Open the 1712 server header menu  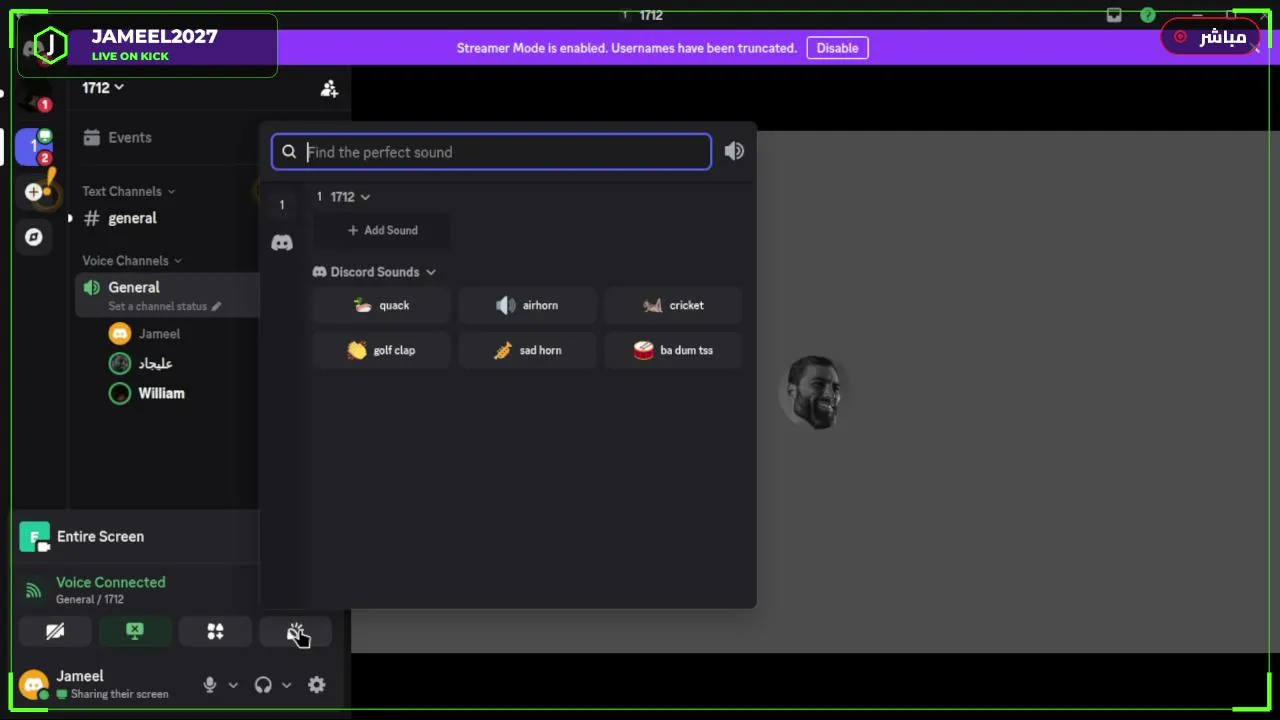(x=103, y=88)
